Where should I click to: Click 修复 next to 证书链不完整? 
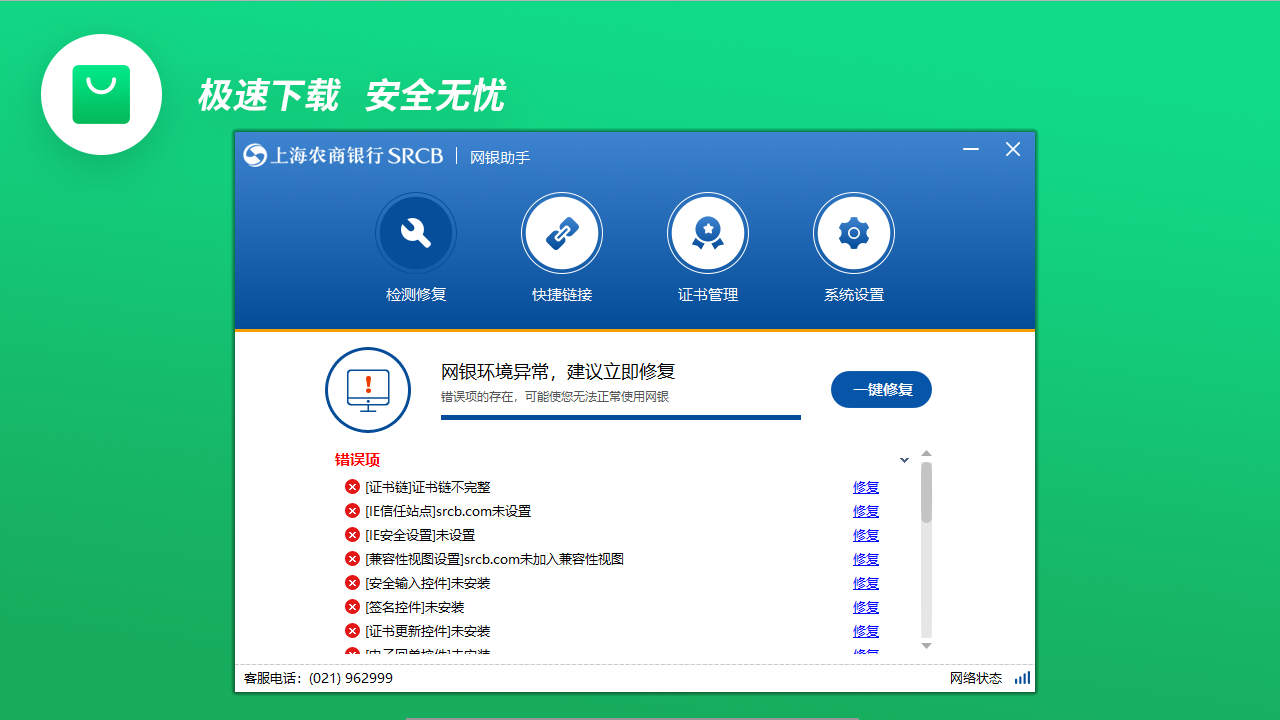865,487
